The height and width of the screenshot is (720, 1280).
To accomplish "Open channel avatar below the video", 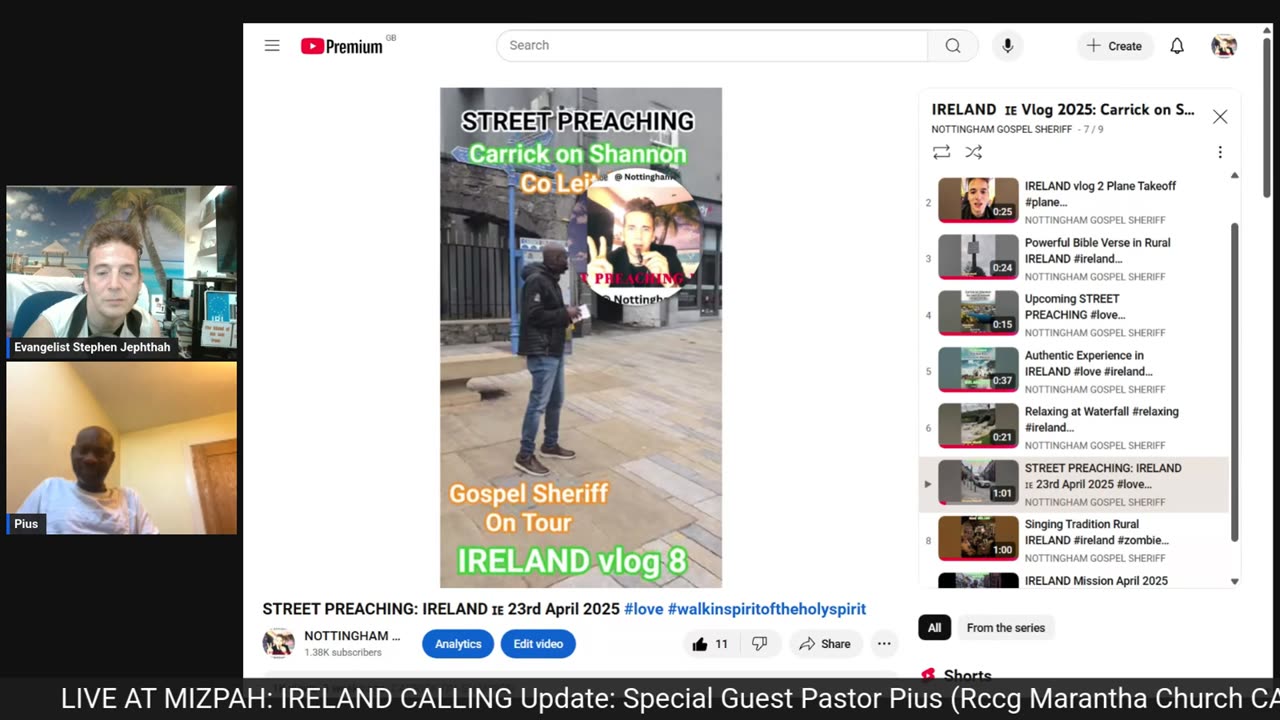I will 278,643.
